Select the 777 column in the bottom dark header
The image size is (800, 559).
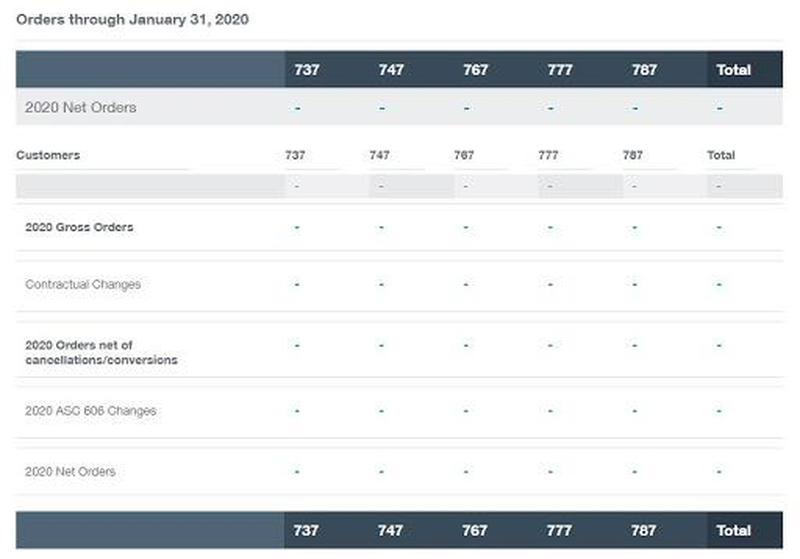[x=559, y=530]
